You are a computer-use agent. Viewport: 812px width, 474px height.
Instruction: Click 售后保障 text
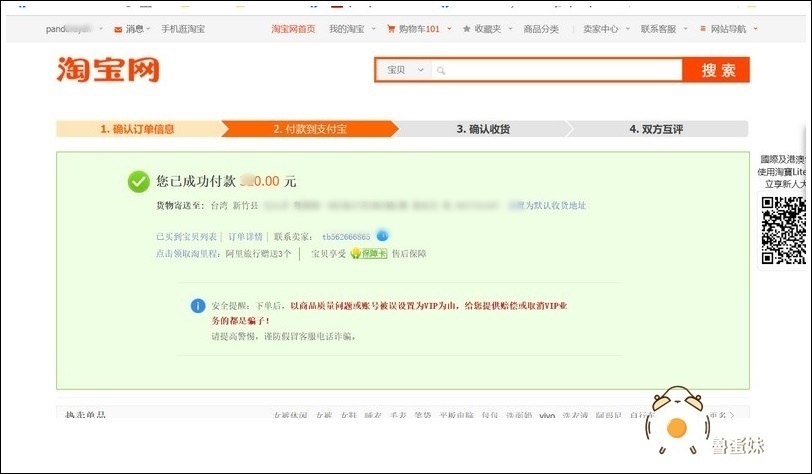coord(409,254)
